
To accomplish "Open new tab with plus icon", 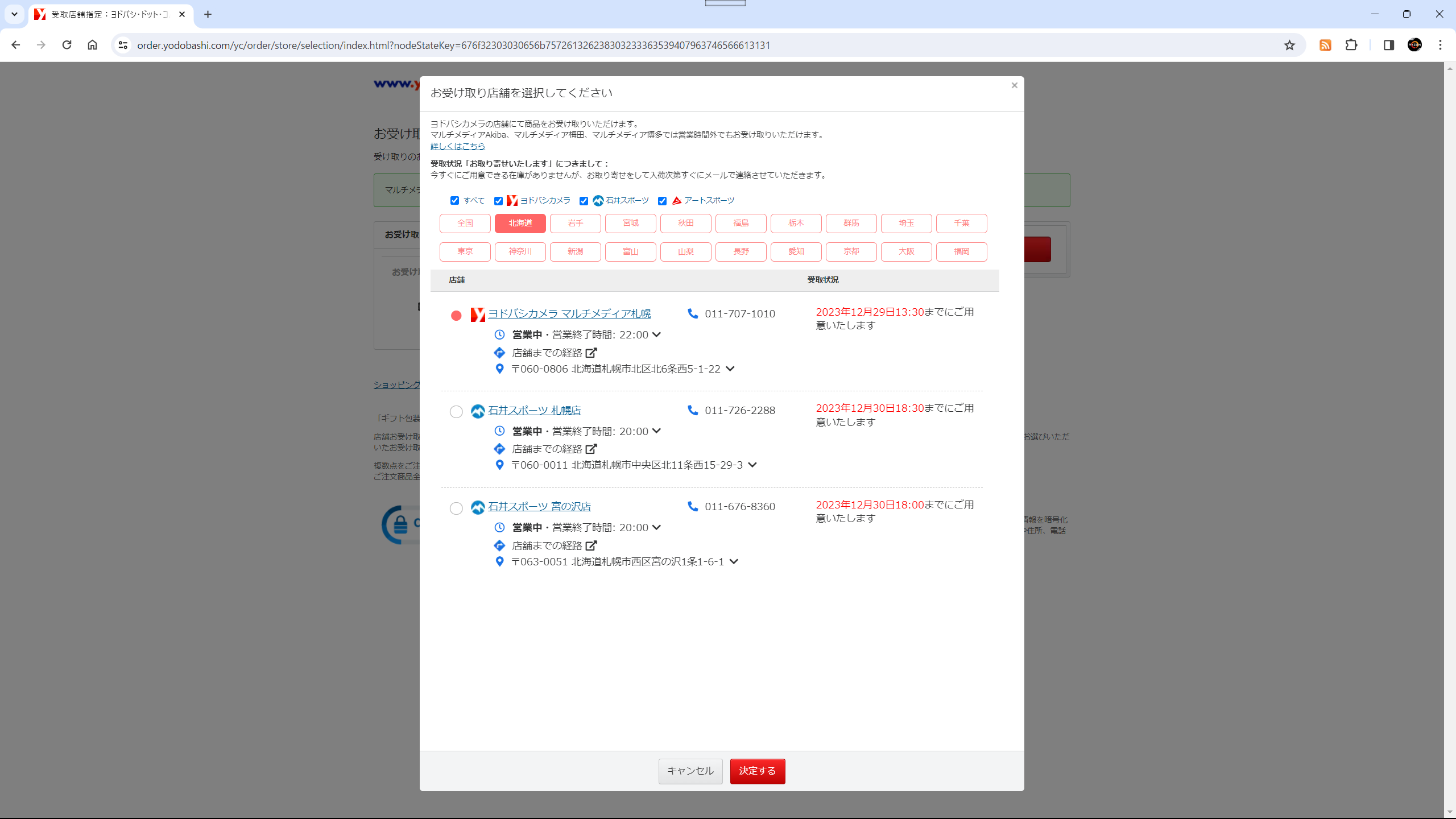I will [x=208, y=14].
